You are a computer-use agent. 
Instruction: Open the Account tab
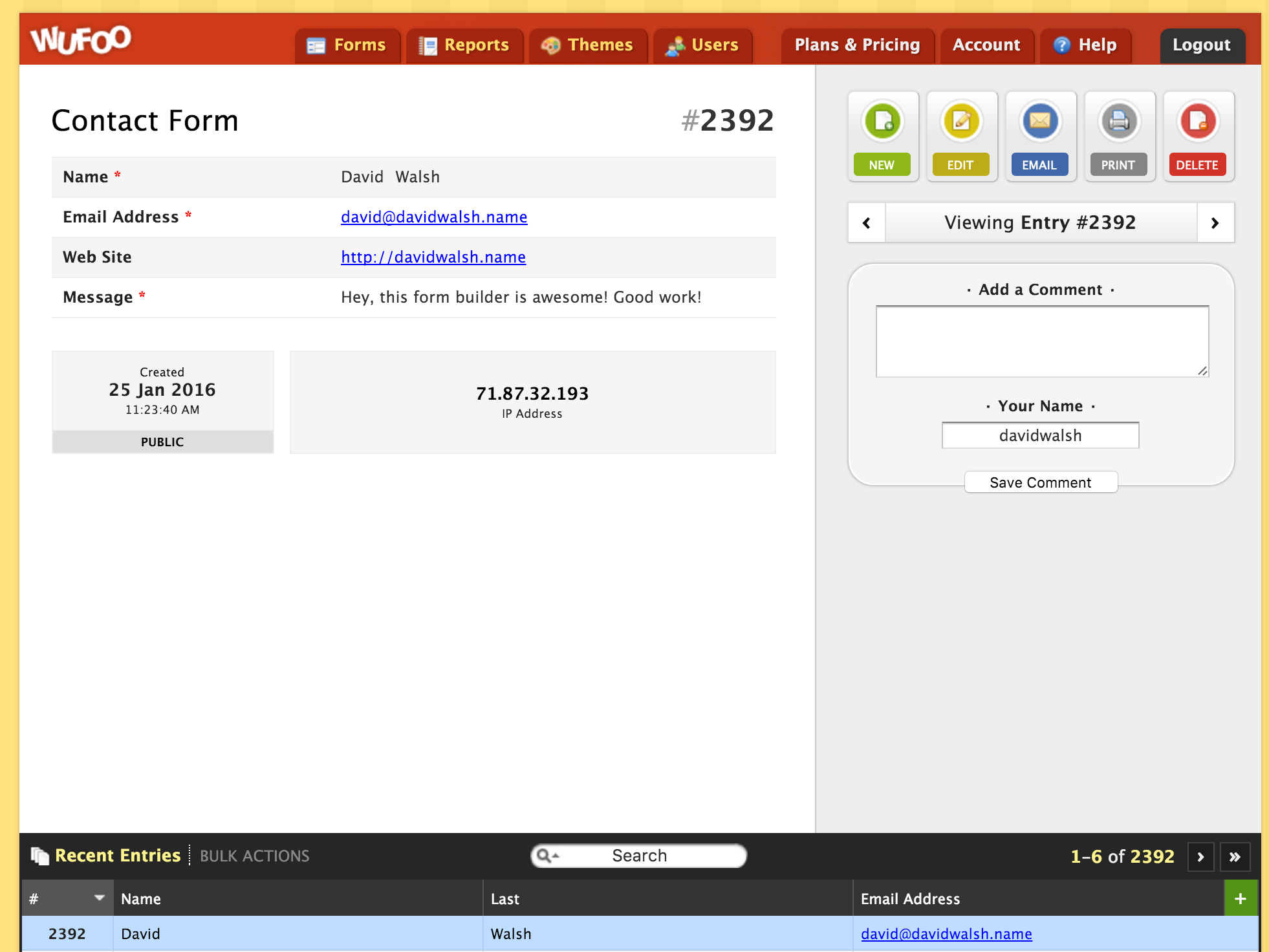pos(987,45)
